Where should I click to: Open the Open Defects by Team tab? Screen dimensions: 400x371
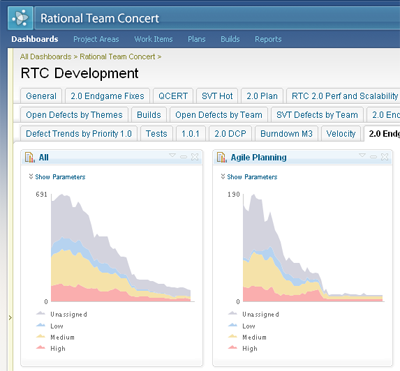point(219,115)
